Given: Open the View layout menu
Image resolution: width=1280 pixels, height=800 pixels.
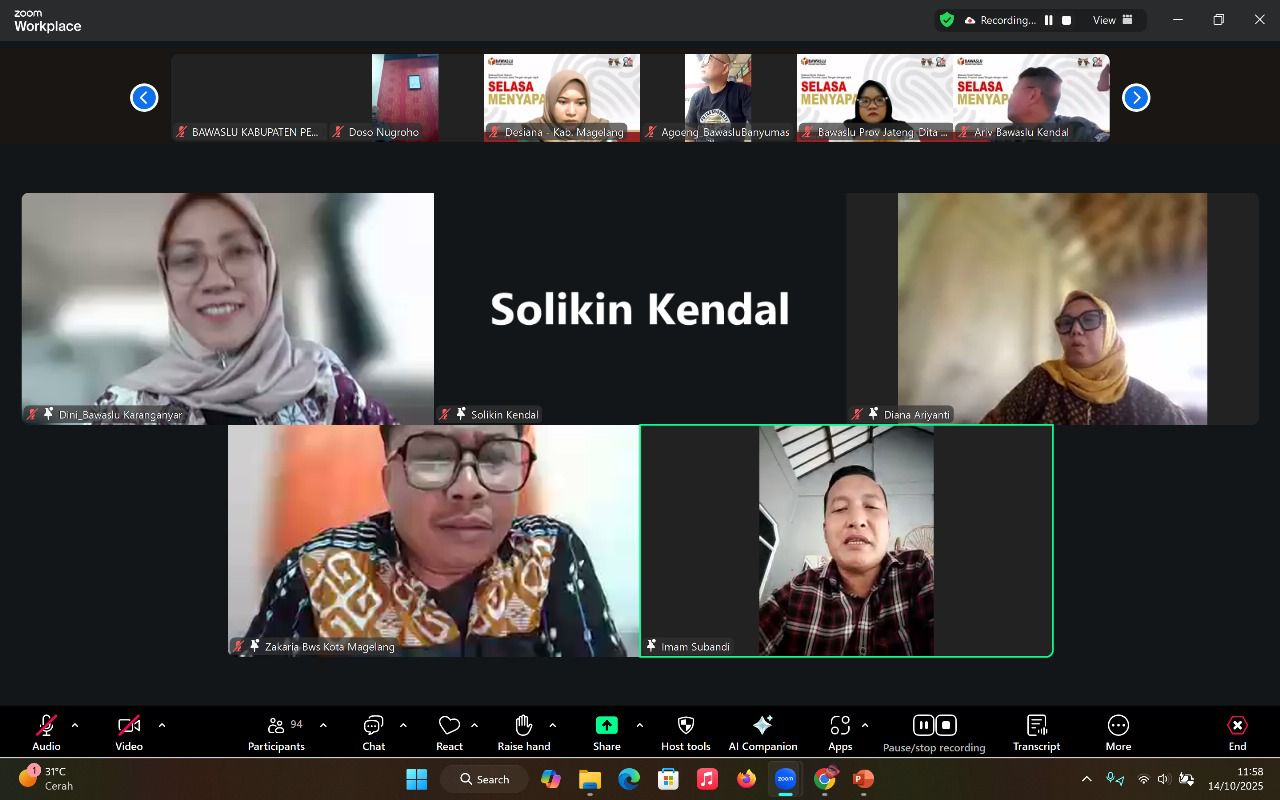Looking at the screenshot, I should click(1112, 20).
